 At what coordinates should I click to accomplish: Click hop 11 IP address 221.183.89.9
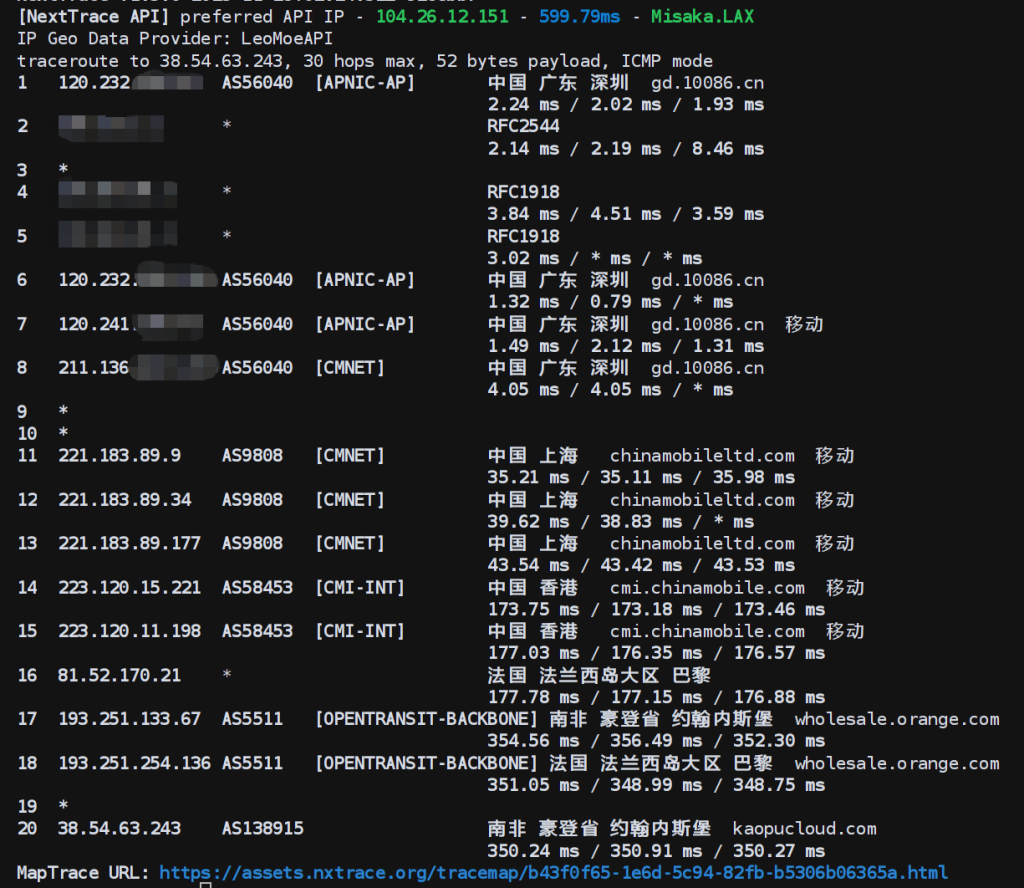pos(119,456)
